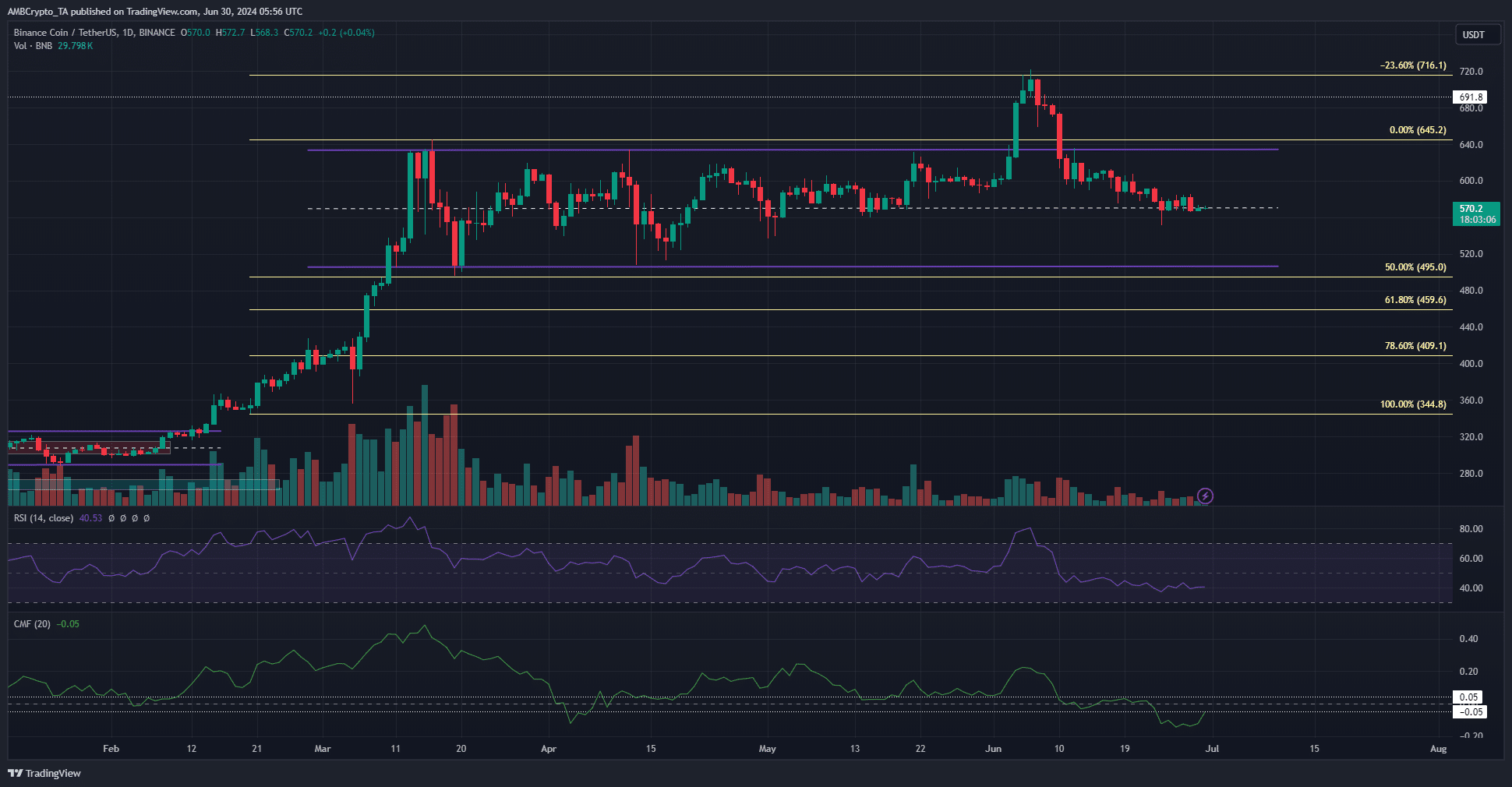Click the CMF 0.40 axis label
This screenshot has width=1512, height=787.
(x=1468, y=639)
